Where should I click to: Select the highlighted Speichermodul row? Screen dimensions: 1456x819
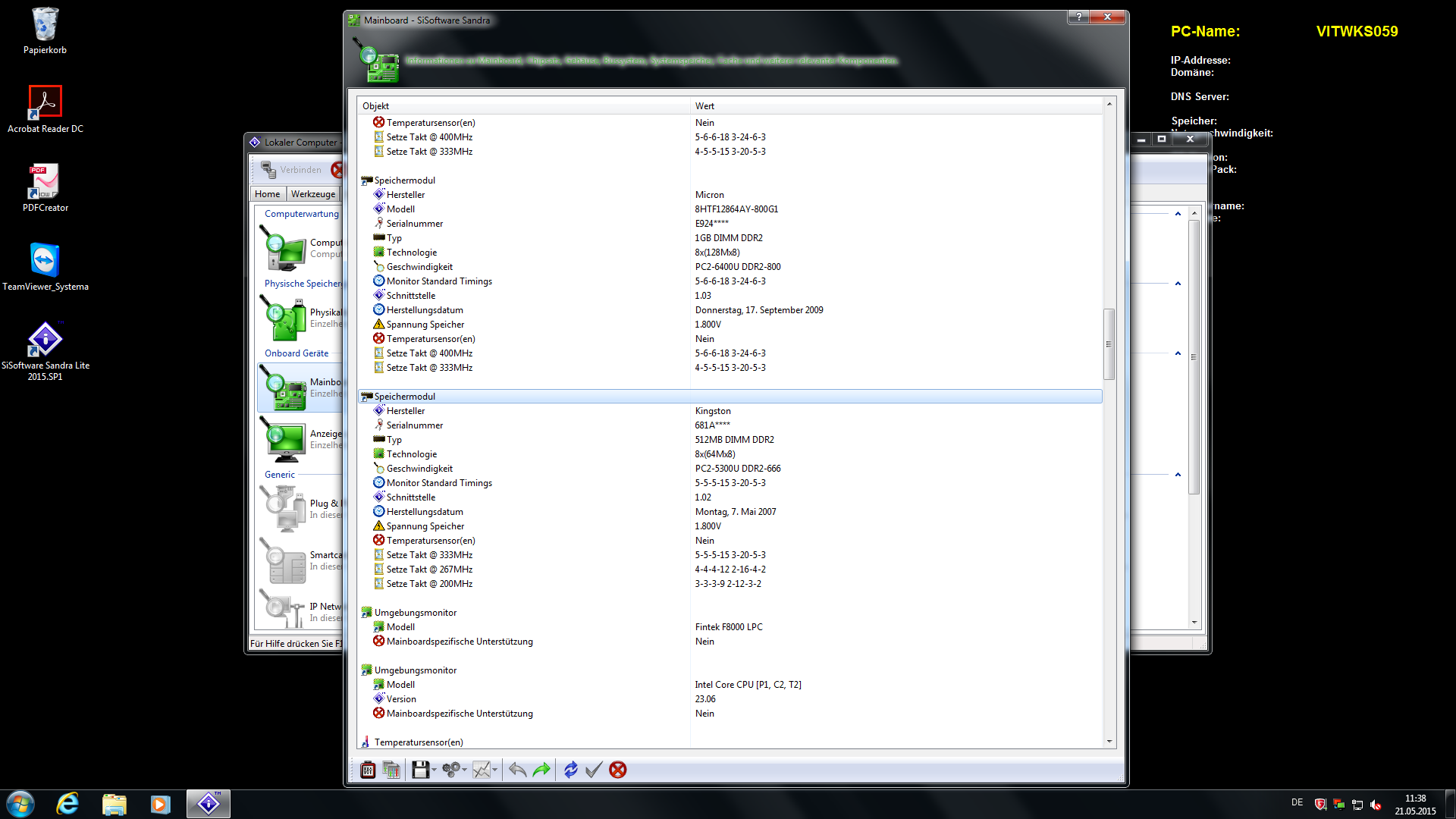tap(405, 397)
